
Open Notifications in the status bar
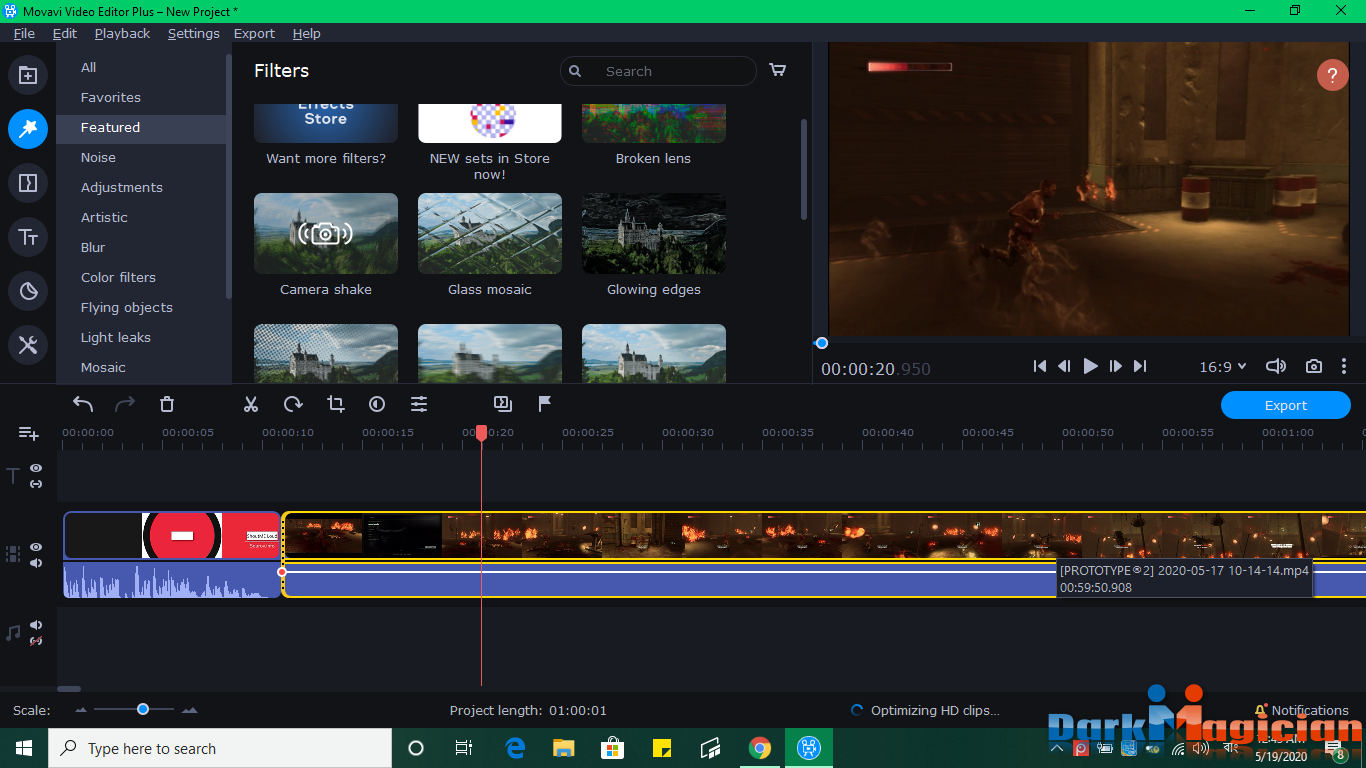tap(1301, 710)
